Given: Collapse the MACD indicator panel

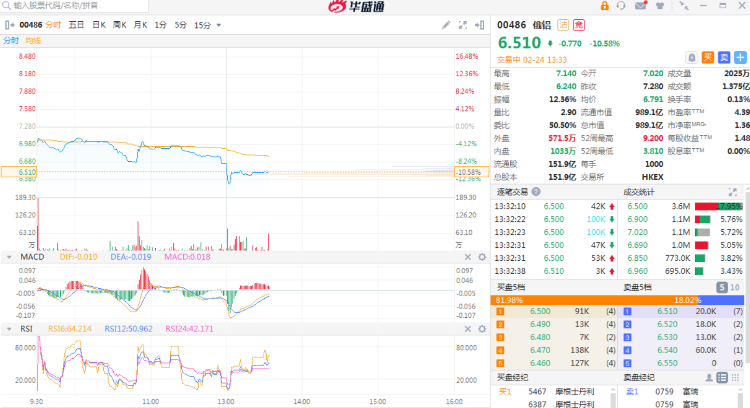Looking at the screenshot, I should [x=9, y=257].
